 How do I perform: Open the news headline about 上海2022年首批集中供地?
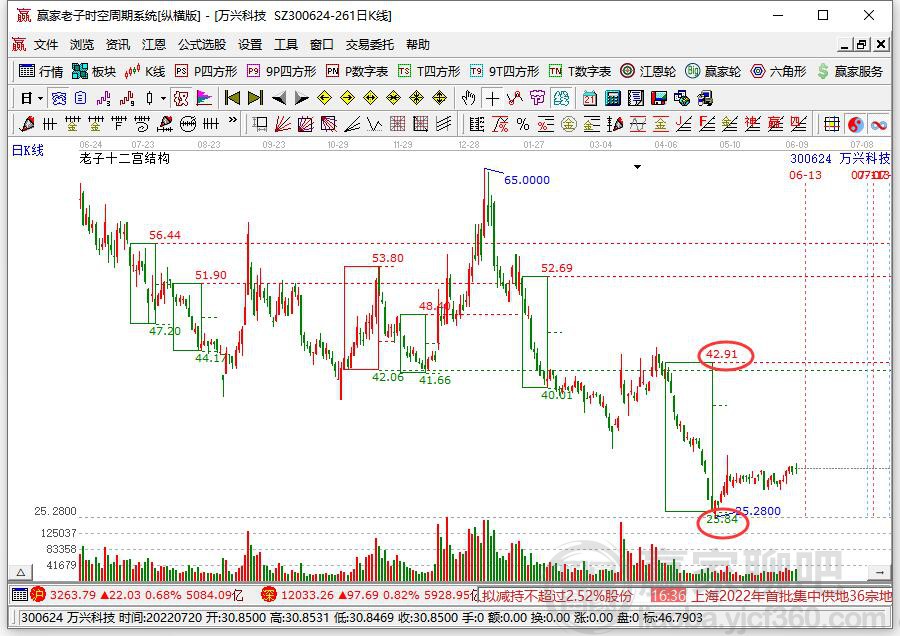(792, 596)
